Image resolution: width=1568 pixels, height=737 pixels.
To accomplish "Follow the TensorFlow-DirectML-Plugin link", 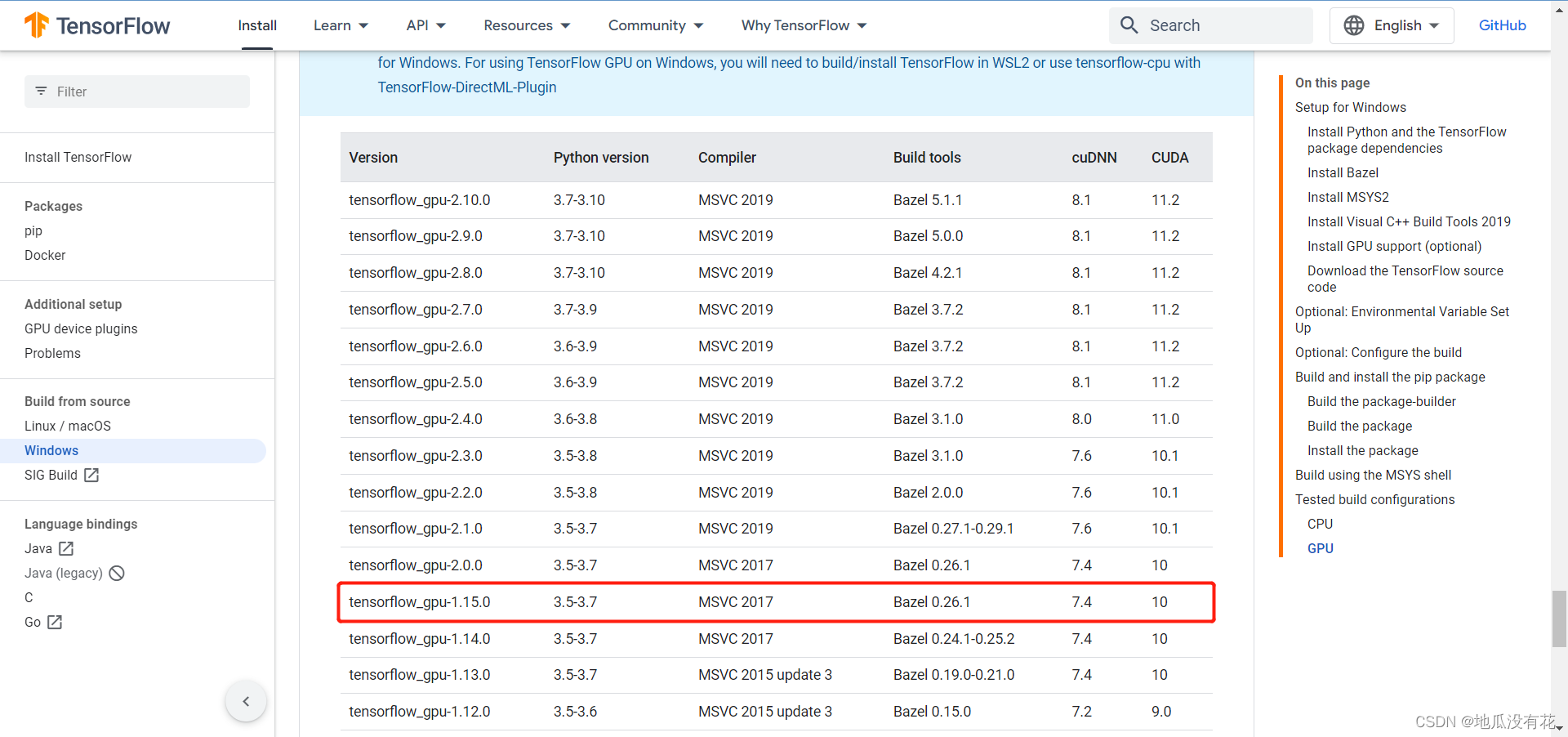I will [467, 87].
